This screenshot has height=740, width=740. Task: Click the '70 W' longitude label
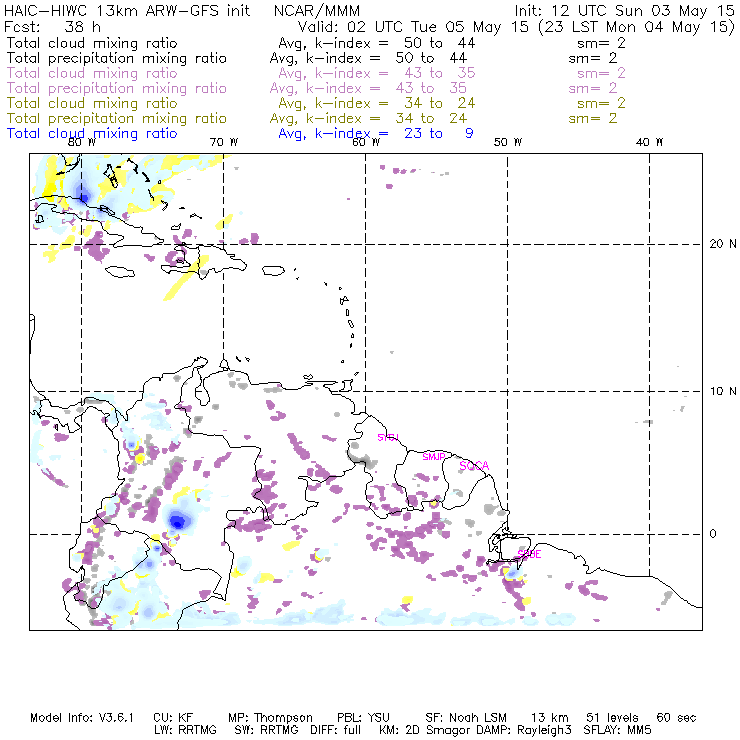[x=224, y=142]
